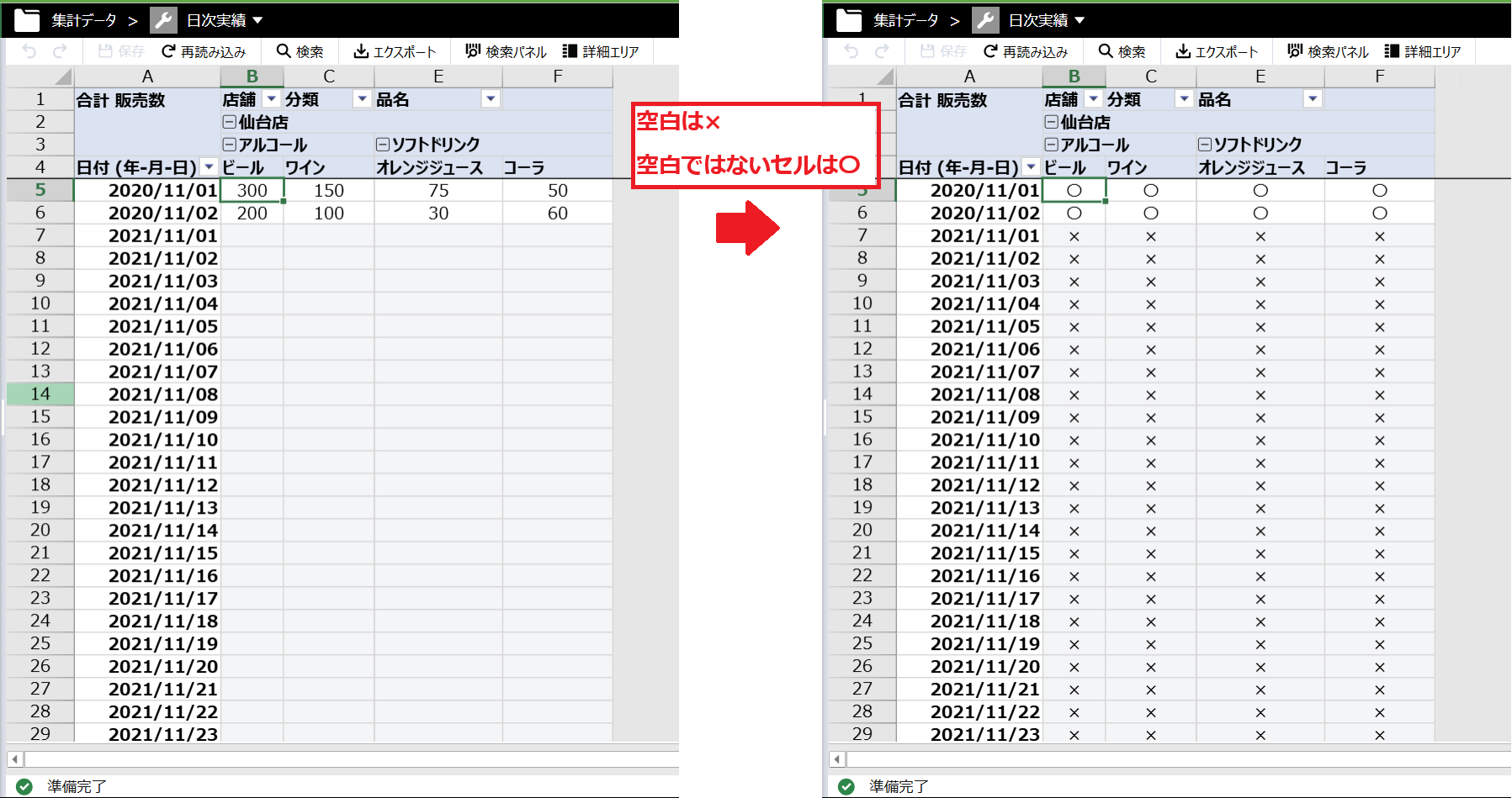Click the 準備完了 status icon in left window

click(24, 786)
